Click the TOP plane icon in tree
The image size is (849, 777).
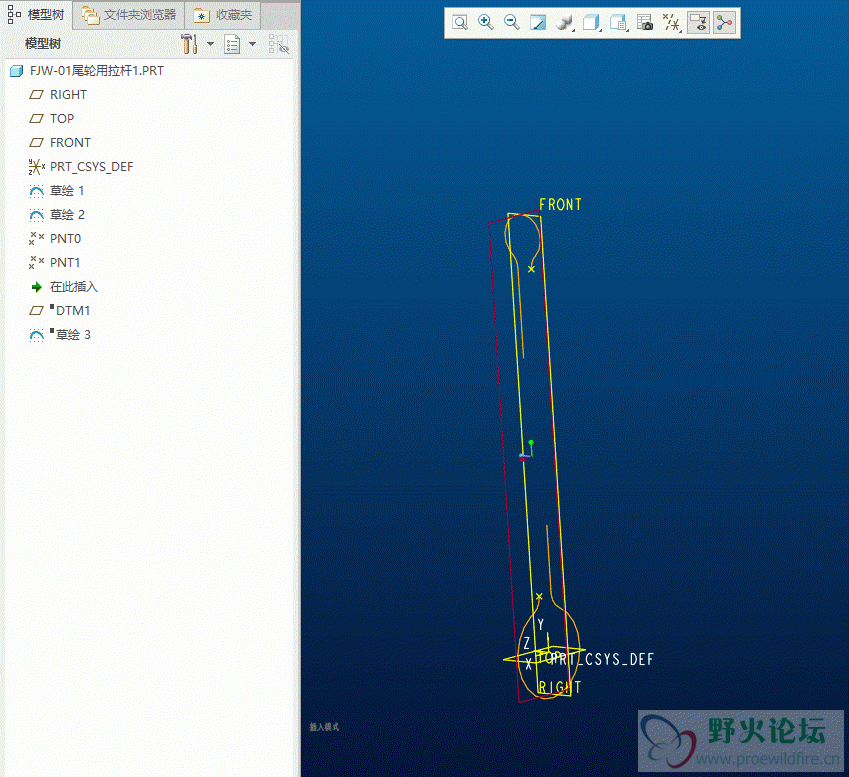[x=36, y=119]
